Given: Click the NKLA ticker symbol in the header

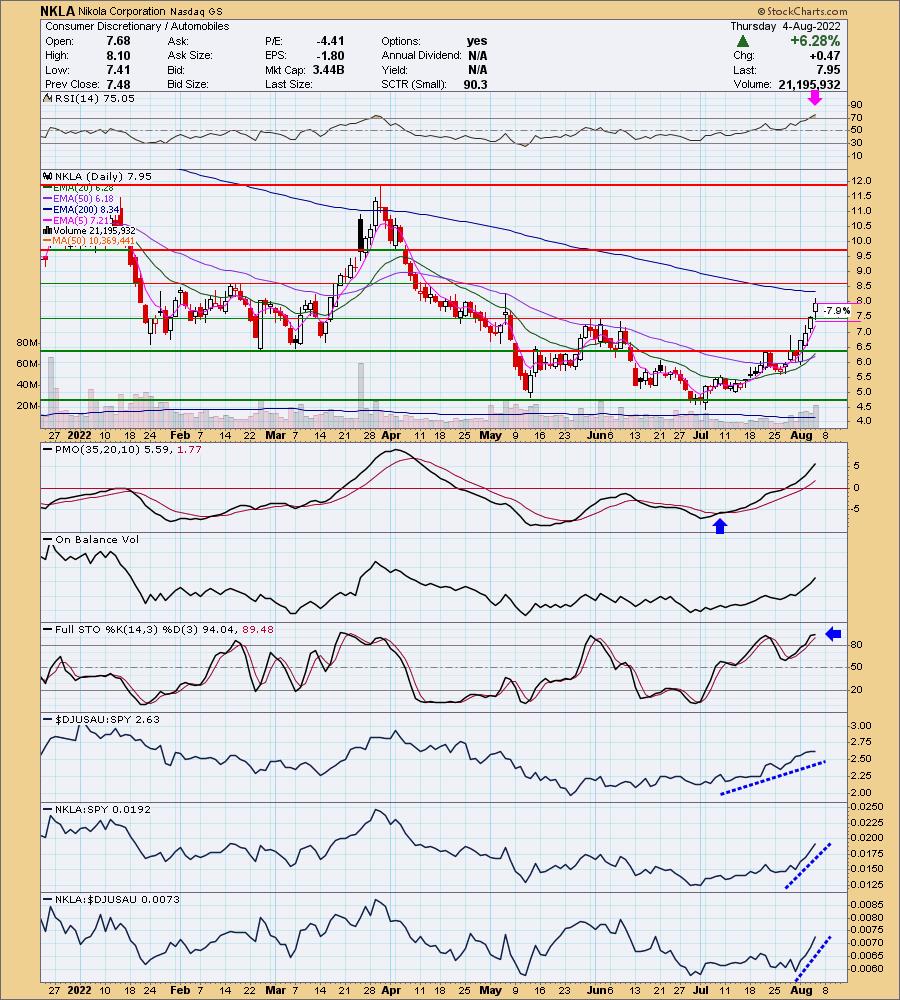Looking at the screenshot, I should click(58, 11).
